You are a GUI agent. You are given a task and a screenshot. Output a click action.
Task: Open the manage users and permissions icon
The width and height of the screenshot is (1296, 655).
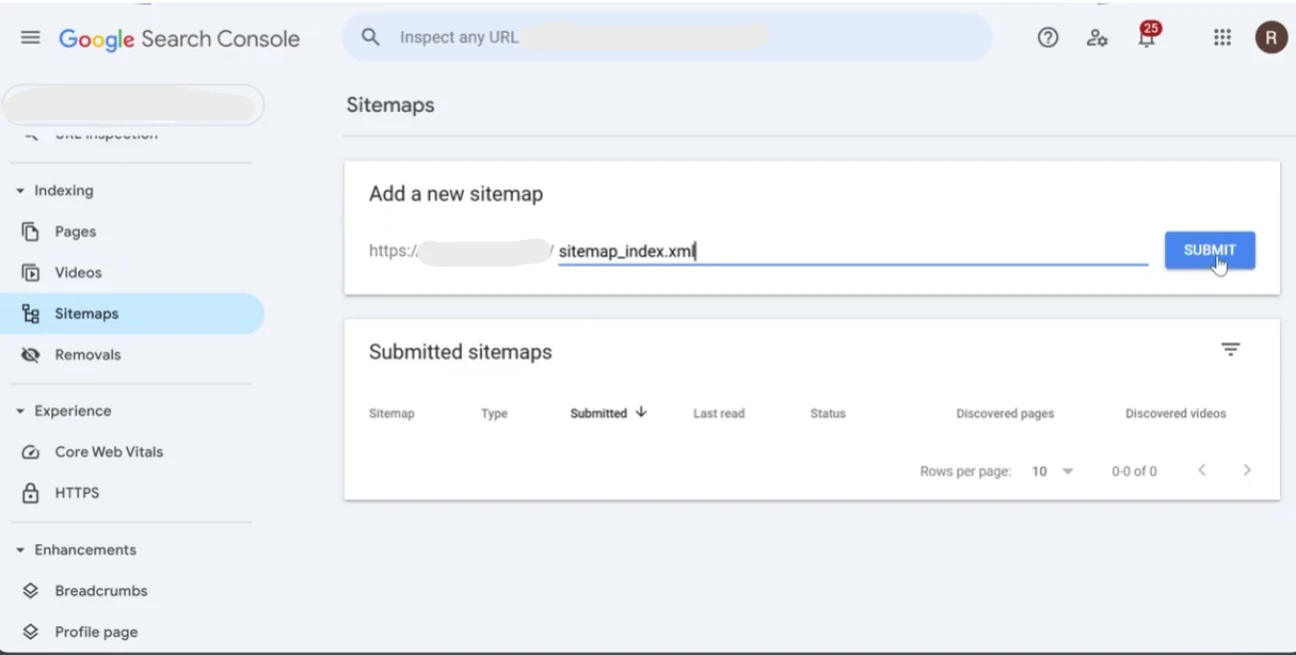coord(1097,38)
